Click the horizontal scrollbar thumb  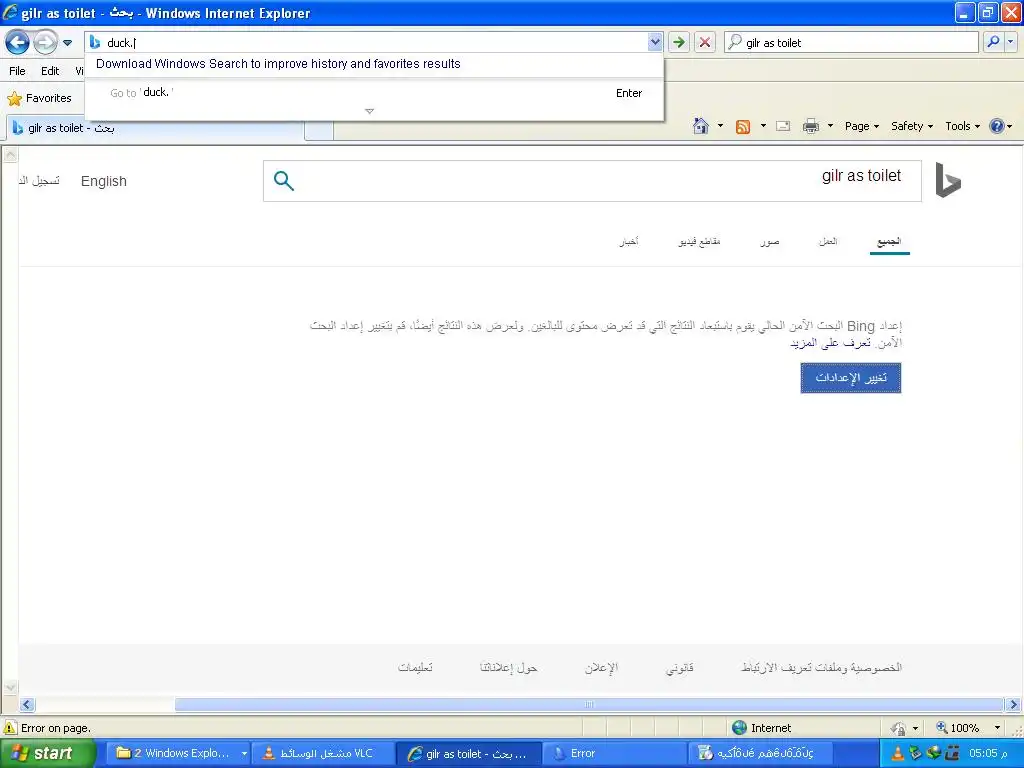pos(589,705)
